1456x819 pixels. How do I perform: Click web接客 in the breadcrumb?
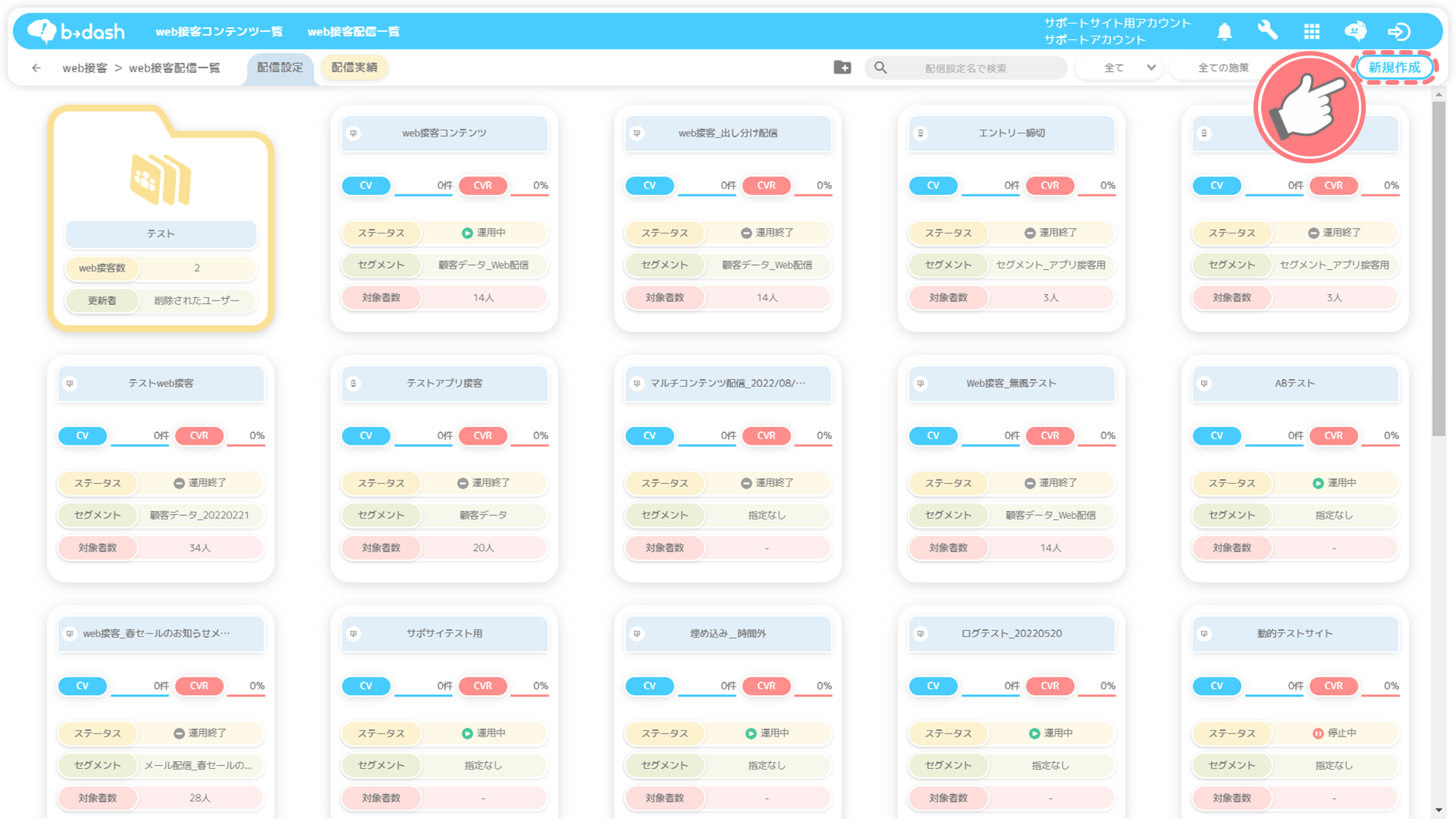(85, 68)
